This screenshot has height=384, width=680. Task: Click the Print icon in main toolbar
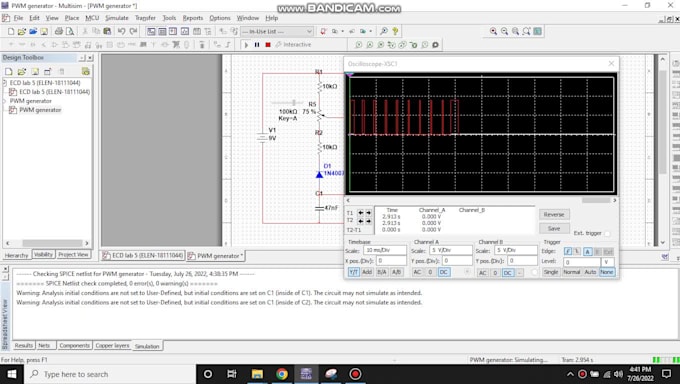[x=59, y=31]
